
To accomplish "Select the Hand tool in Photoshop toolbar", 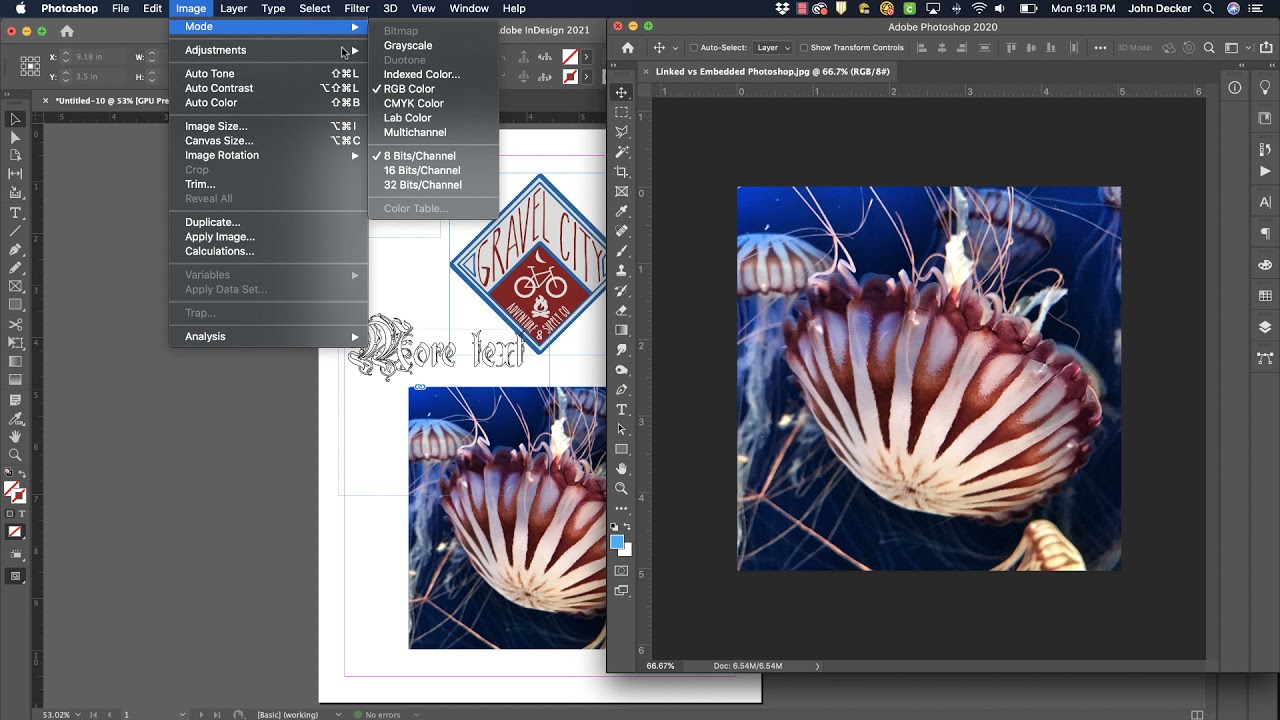I will pyautogui.click(x=621, y=469).
